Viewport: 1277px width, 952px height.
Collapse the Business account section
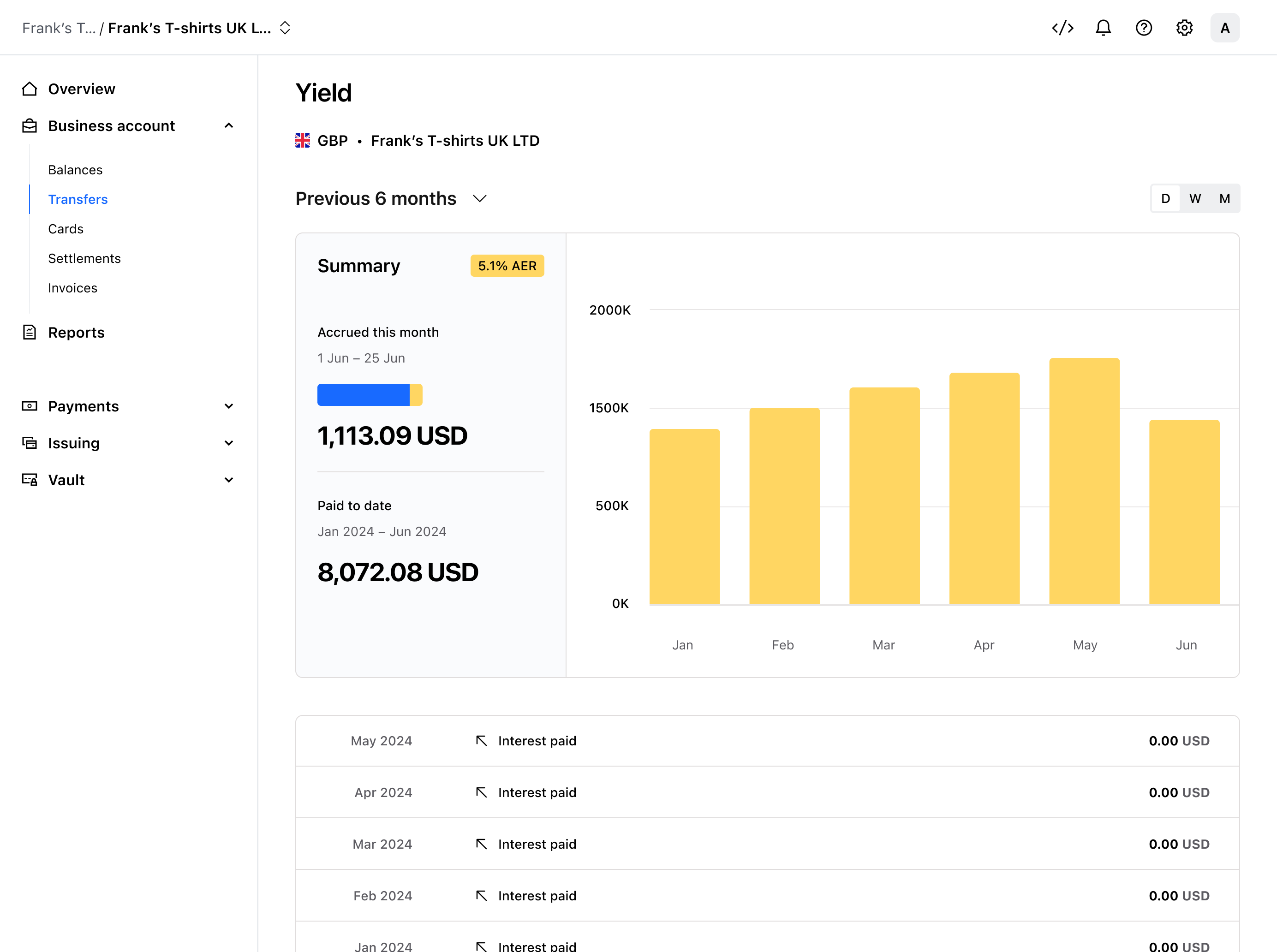[229, 125]
